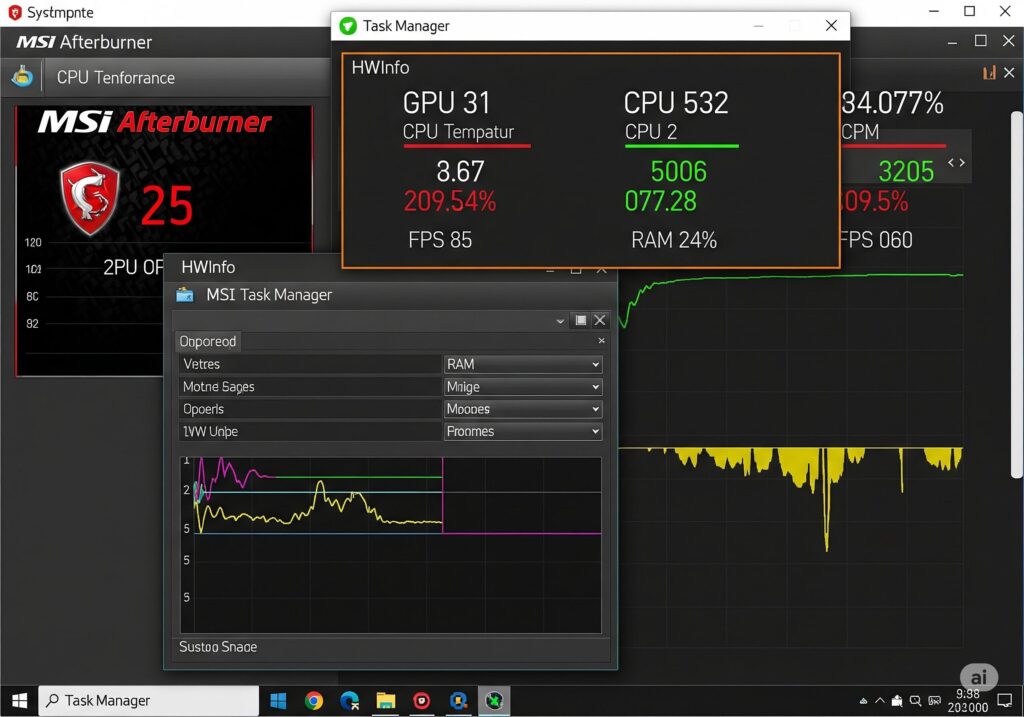Open Google Chrome from the taskbar
Viewport: 1024px width, 717px height.
[x=314, y=701]
